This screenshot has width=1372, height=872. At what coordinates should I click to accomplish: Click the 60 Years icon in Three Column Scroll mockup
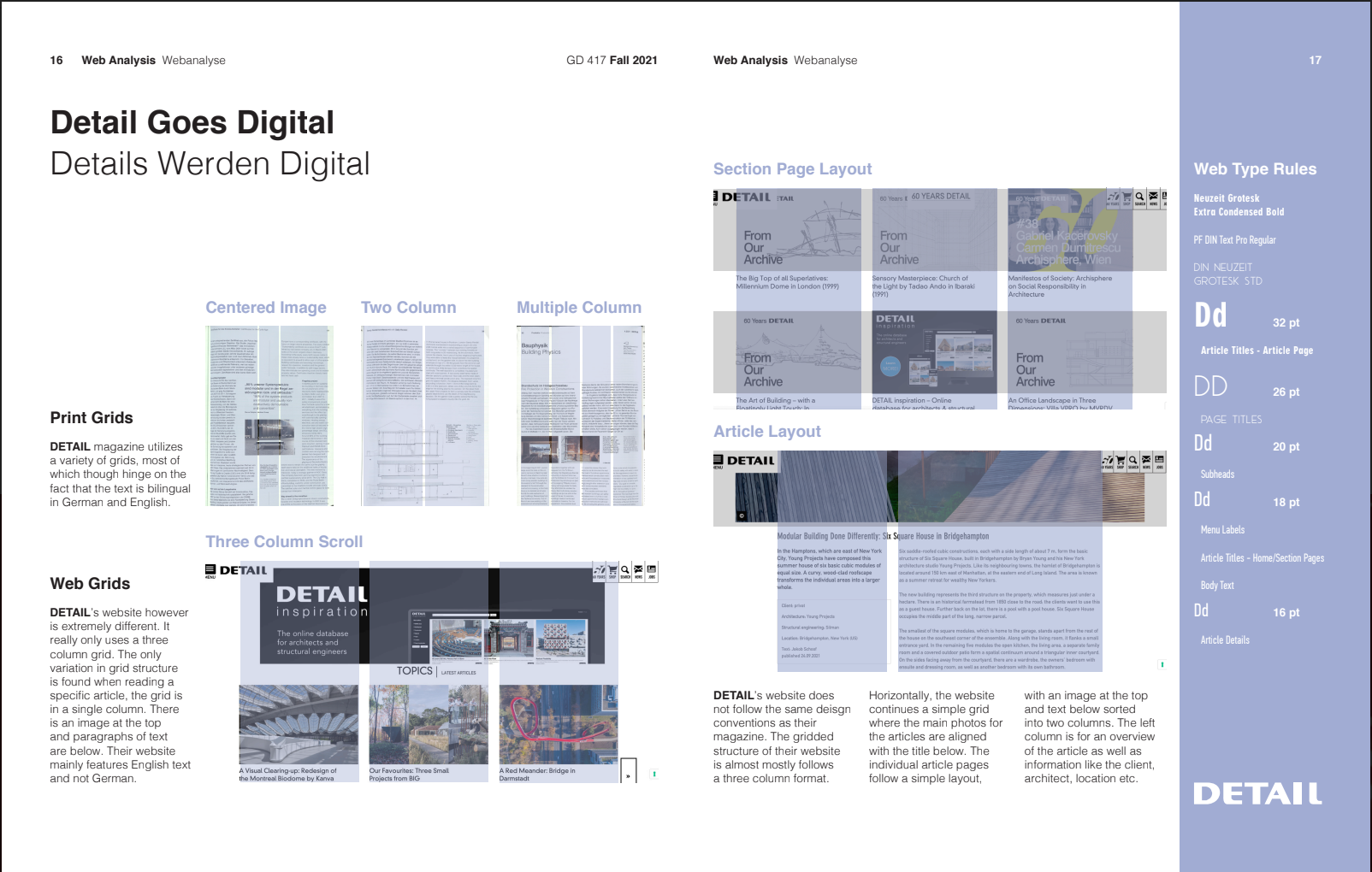point(600,571)
